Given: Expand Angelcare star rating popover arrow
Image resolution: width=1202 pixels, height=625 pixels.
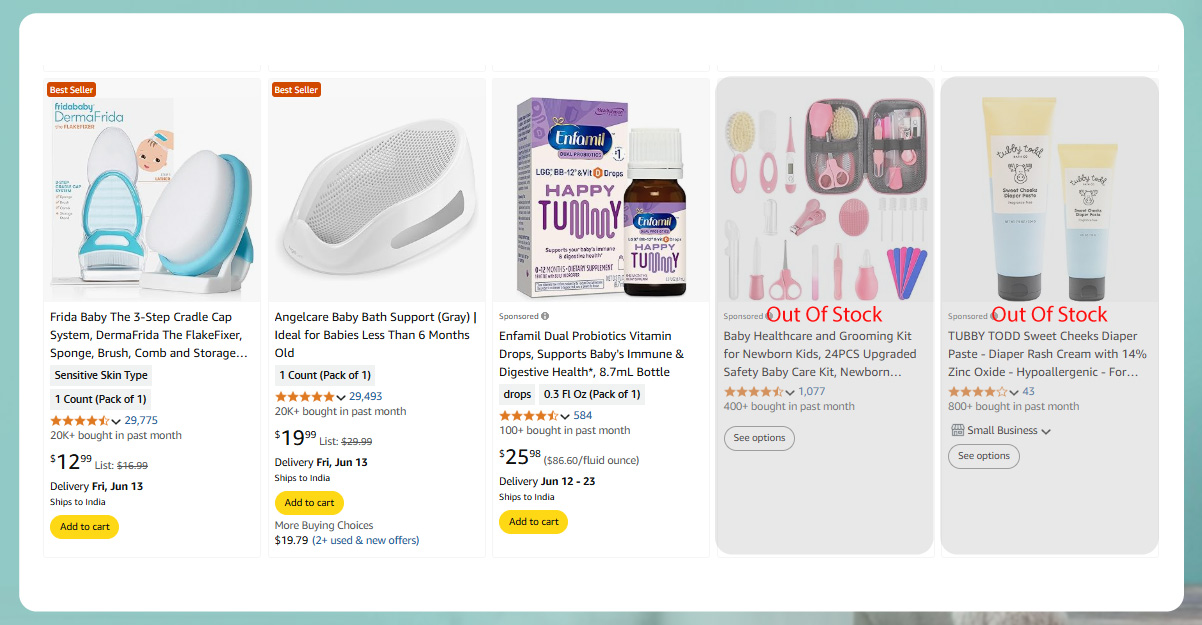Looking at the screenshot, I should coord(341,397).
